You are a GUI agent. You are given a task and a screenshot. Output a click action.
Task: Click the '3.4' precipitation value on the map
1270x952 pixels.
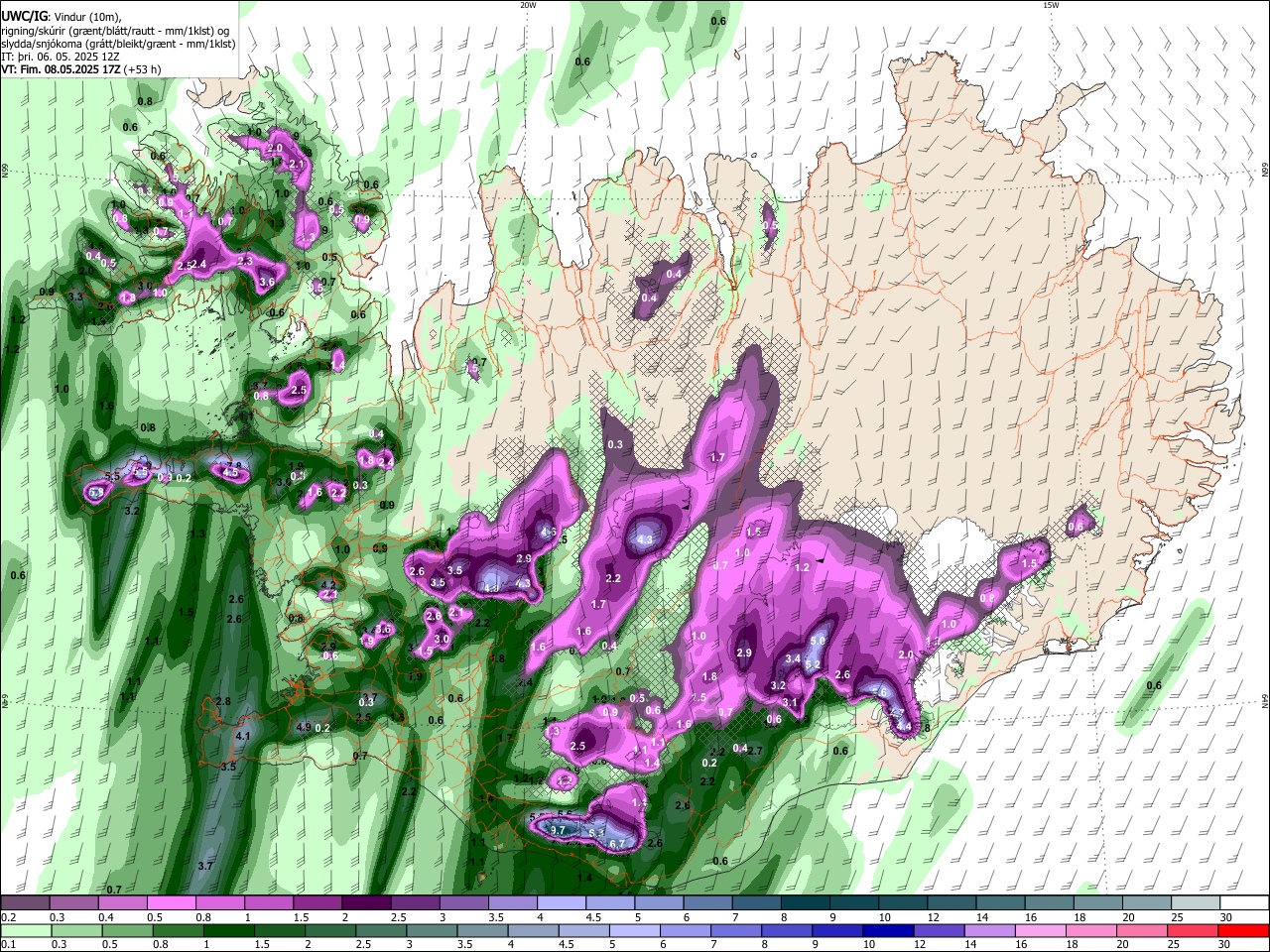pos(793,658)
